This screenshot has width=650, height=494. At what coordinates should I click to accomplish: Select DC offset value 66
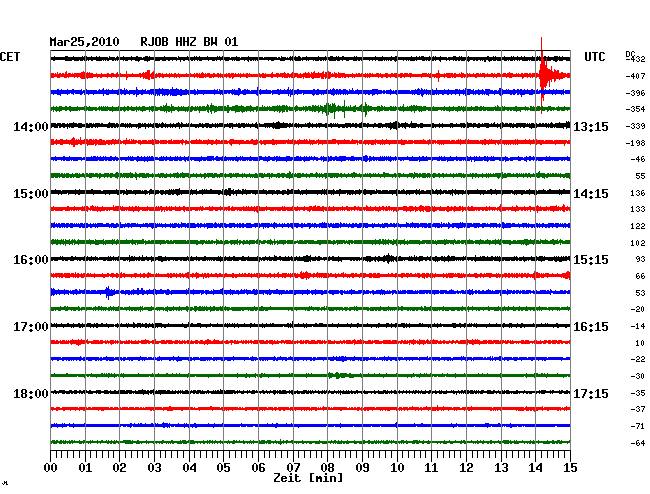point(640,276)
